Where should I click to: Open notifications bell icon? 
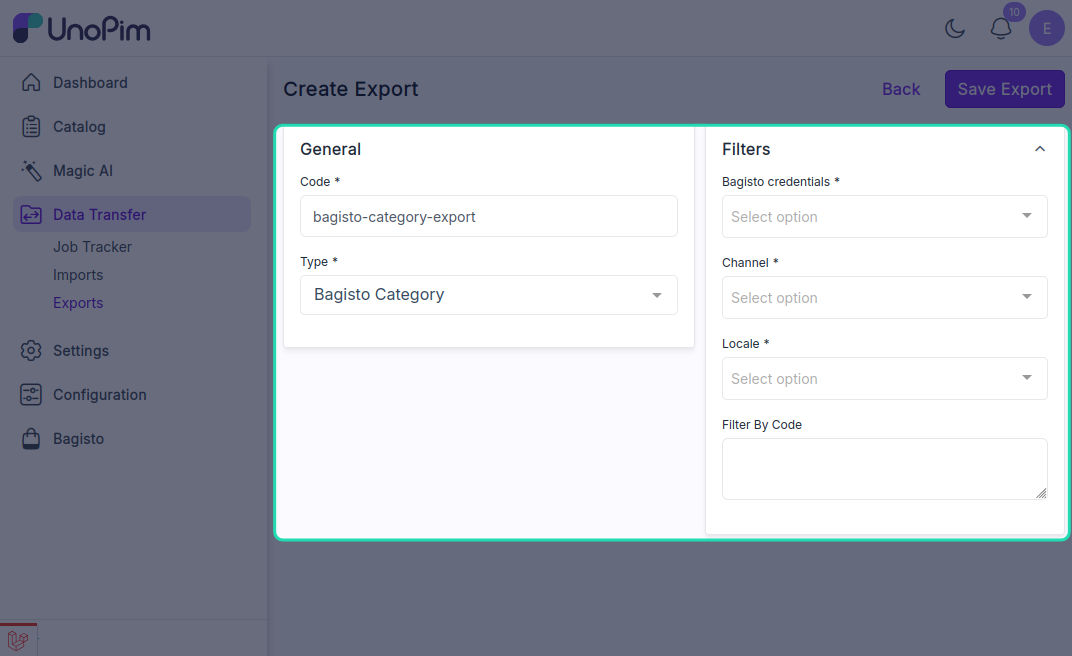point(1001,29)
